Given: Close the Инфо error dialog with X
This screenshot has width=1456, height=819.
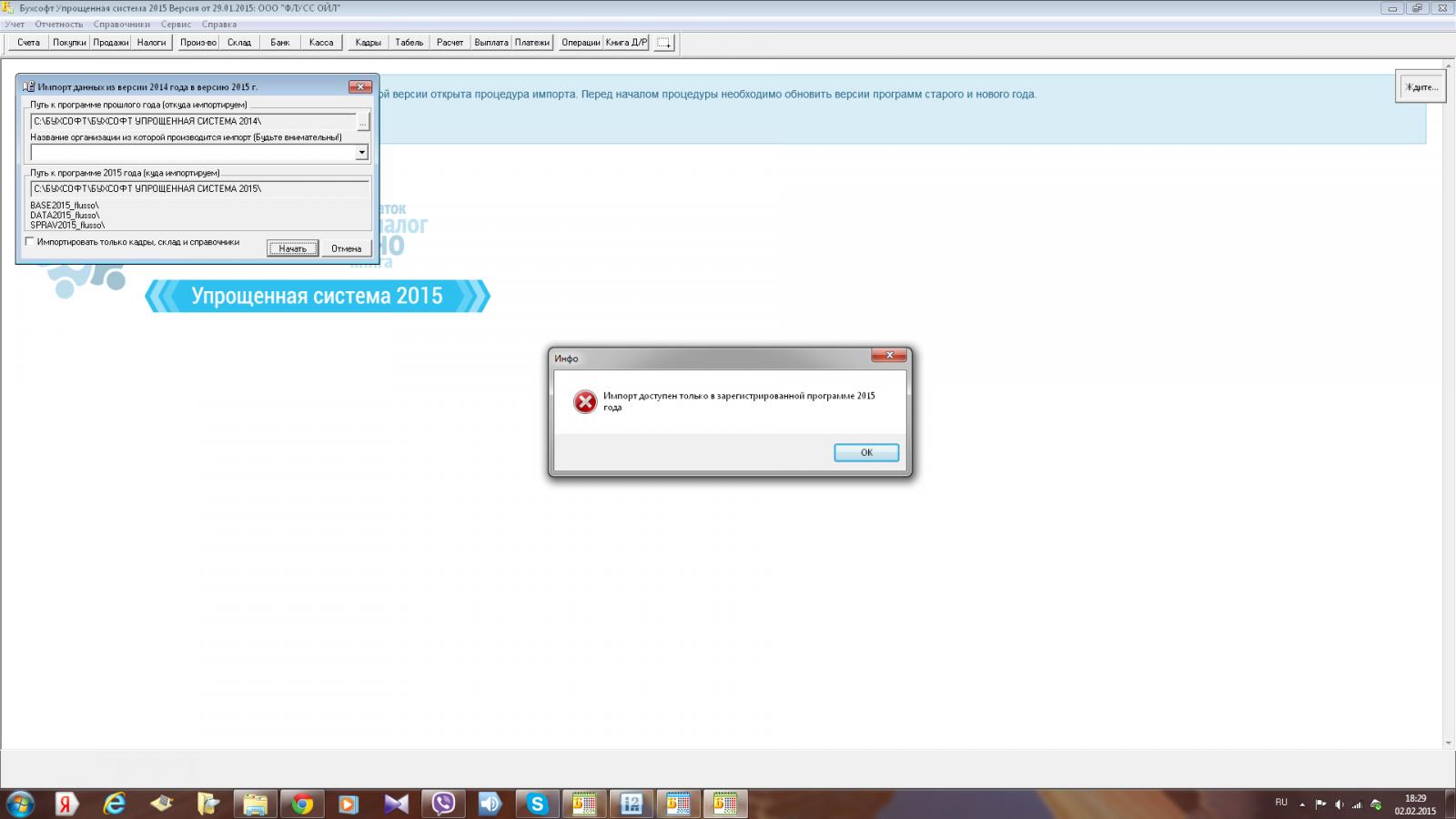Looking at the screenshot, I should tap(889, 355).
